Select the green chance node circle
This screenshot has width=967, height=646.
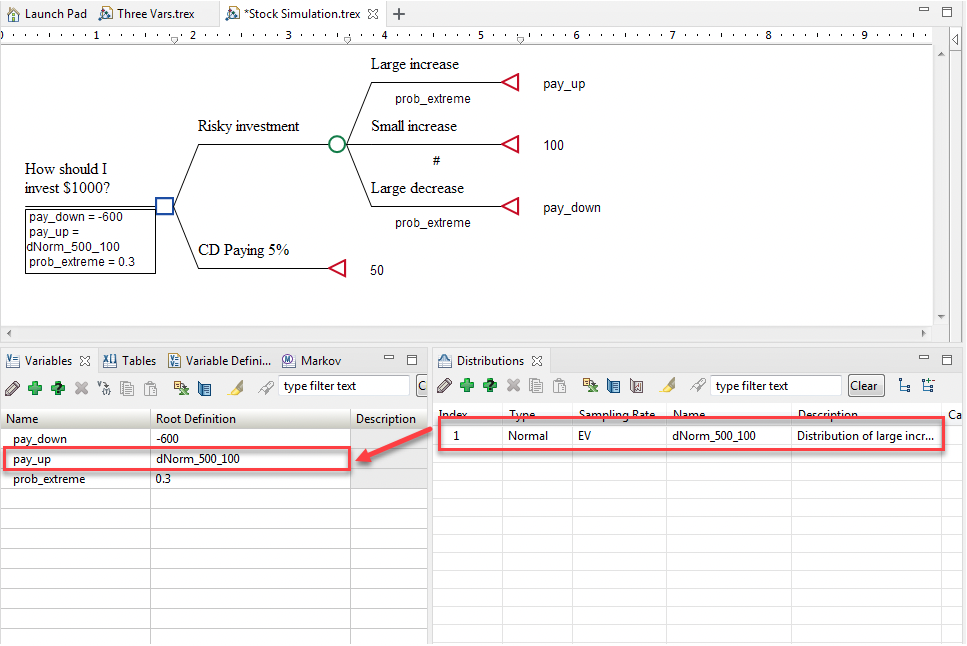[337, 144]
